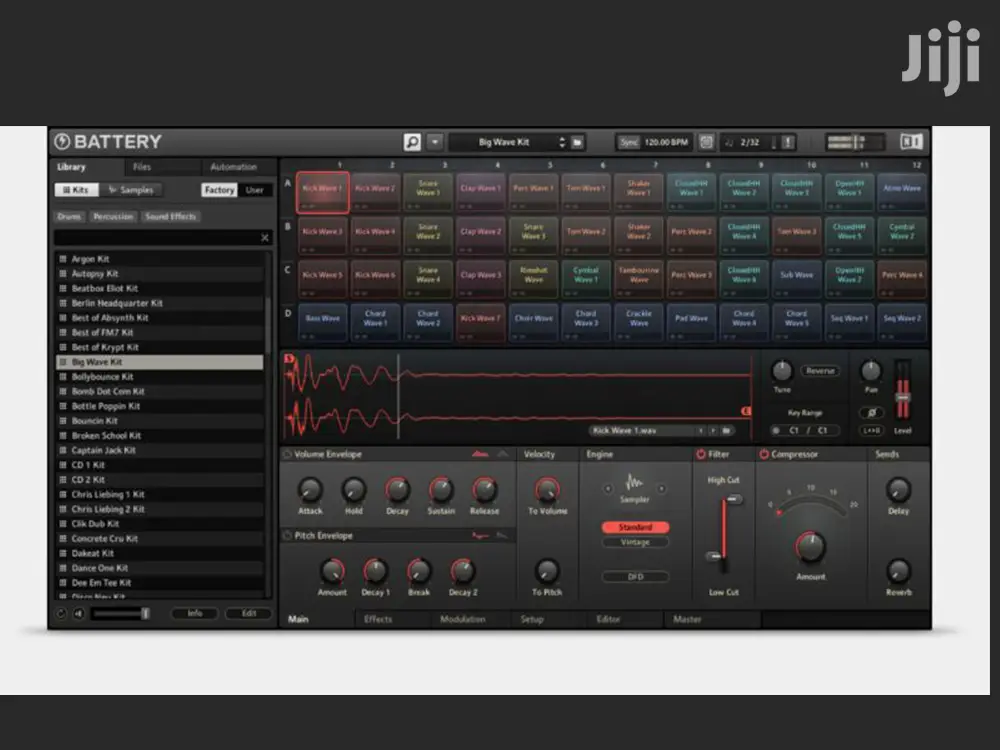The image size is (1000, 750).
Task: Select the AHD envelope shape icon
Action: click(x=503, y=454)
